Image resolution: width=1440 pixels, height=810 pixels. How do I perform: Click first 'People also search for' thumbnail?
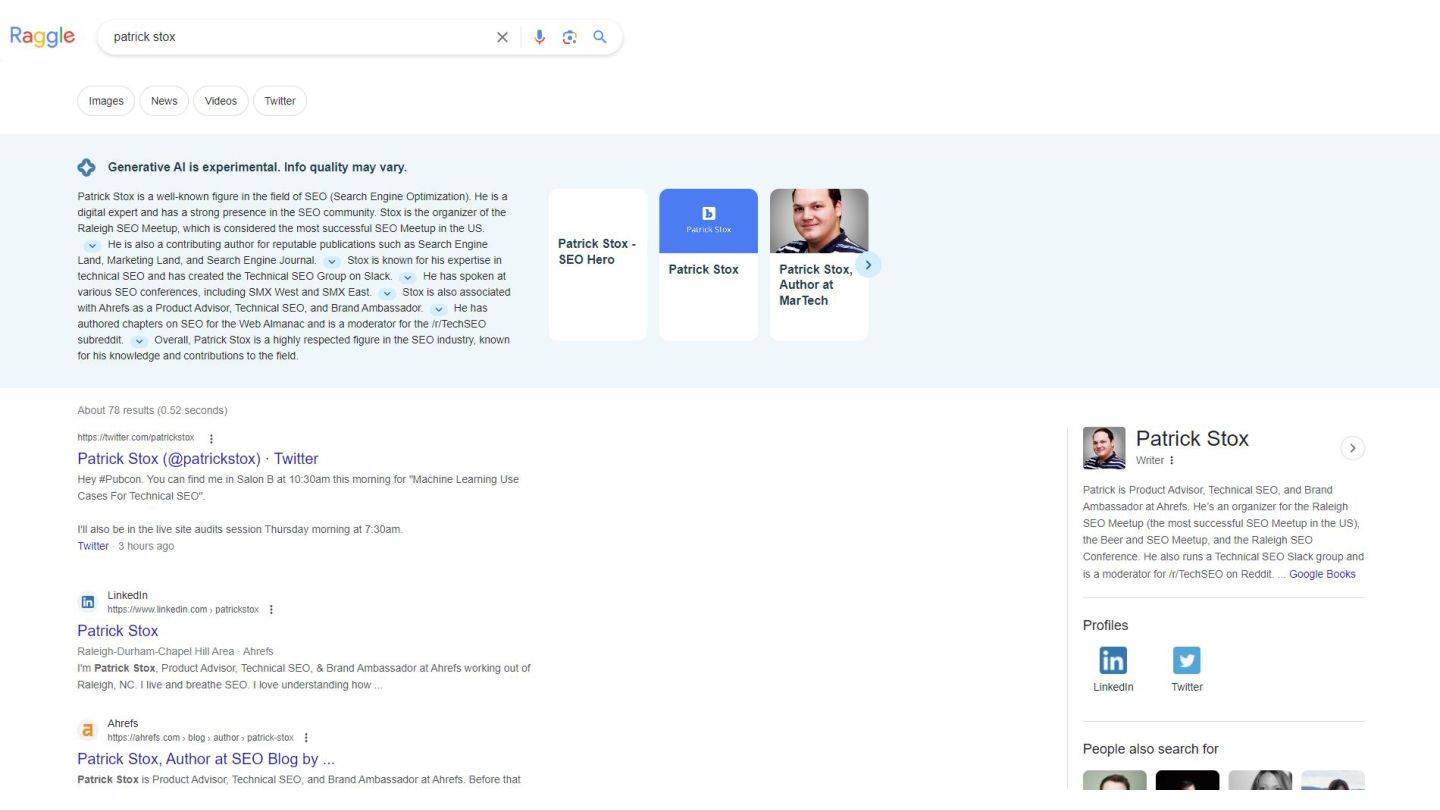pos(1115,780)
